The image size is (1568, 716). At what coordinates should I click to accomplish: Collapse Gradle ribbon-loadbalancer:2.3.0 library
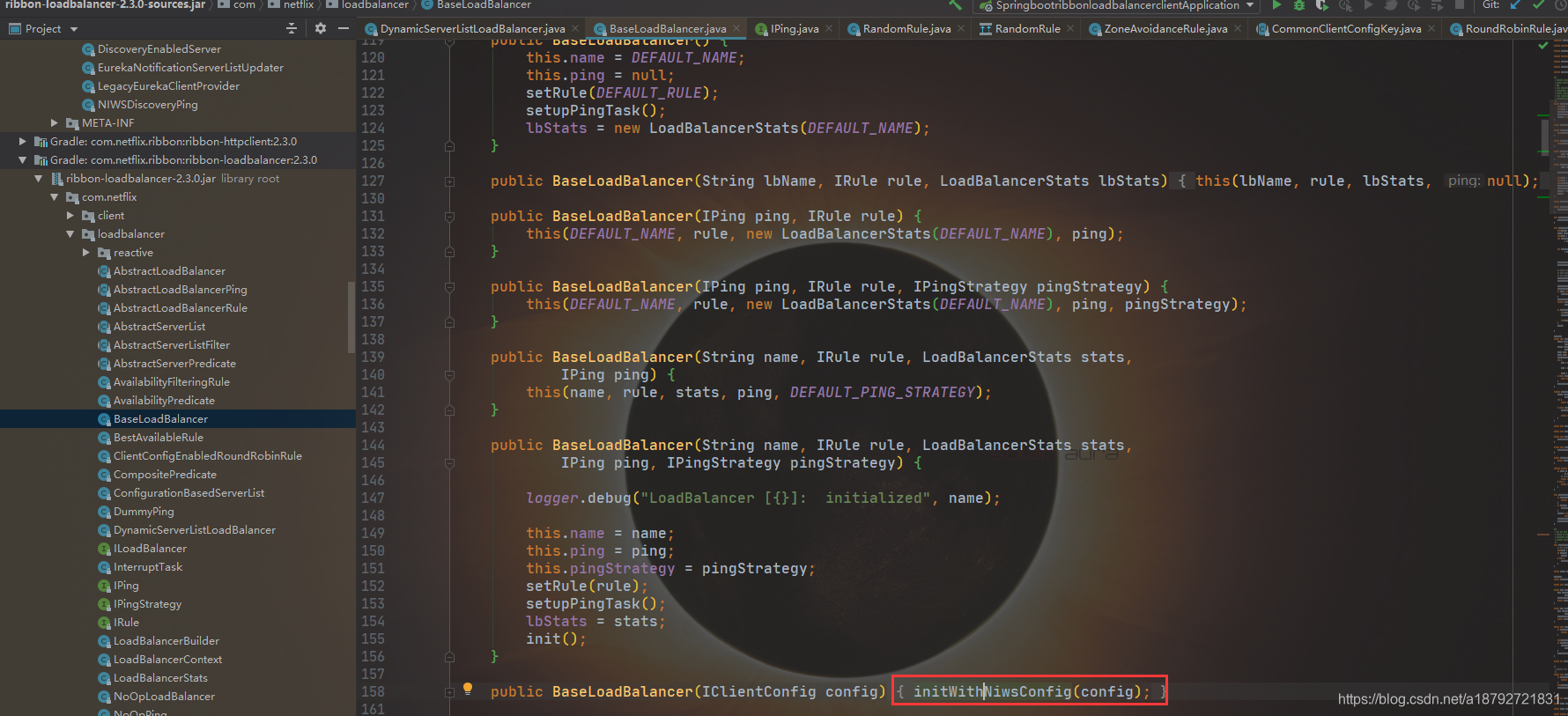click(x=23, y=160)
